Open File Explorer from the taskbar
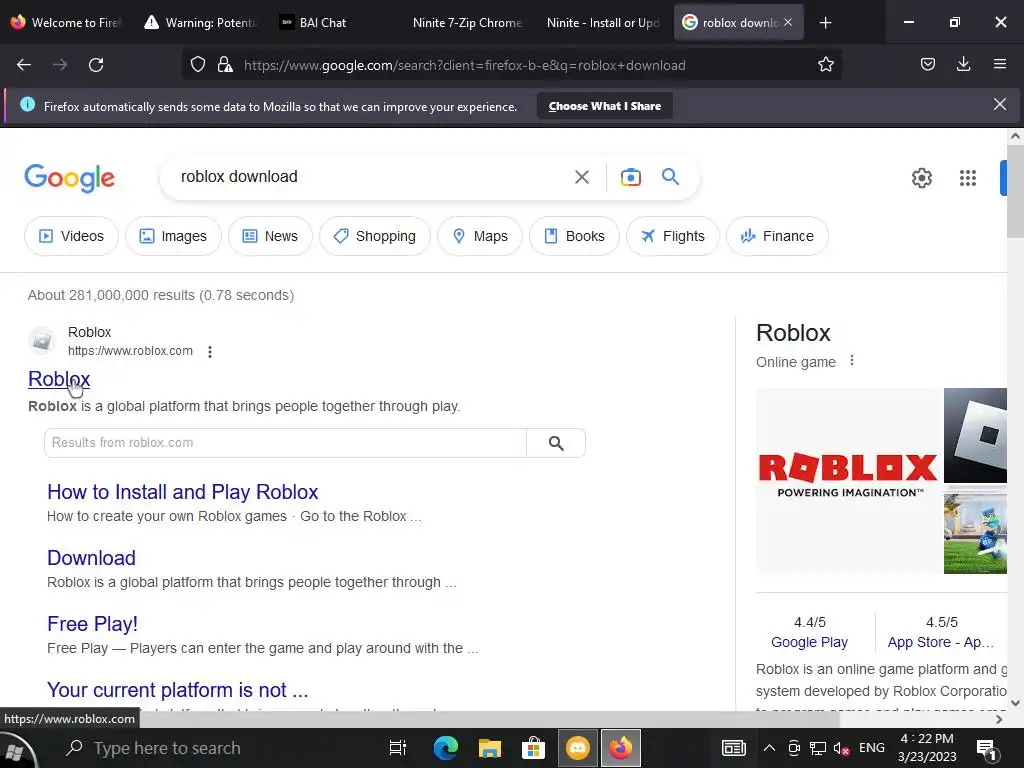Screen dimensions: 1024x768 489,748
